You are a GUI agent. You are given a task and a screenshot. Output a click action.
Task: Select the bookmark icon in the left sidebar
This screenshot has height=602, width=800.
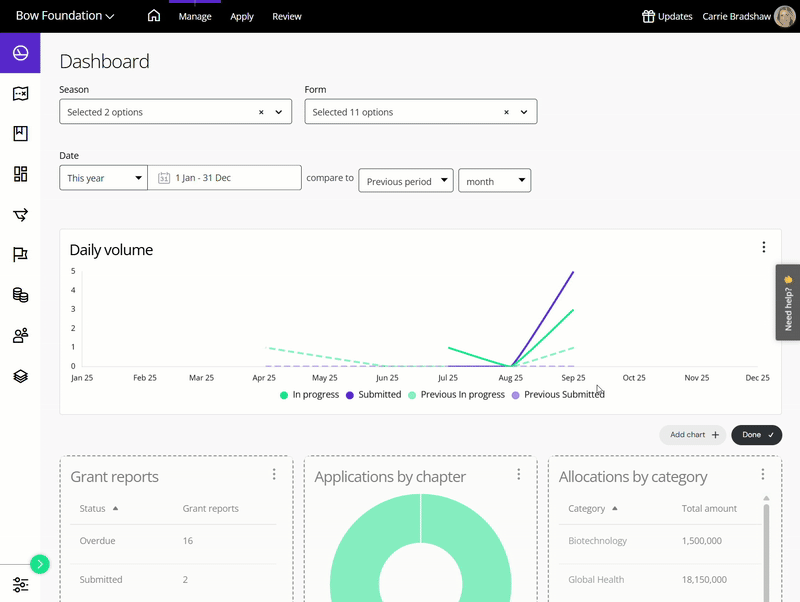20,134
